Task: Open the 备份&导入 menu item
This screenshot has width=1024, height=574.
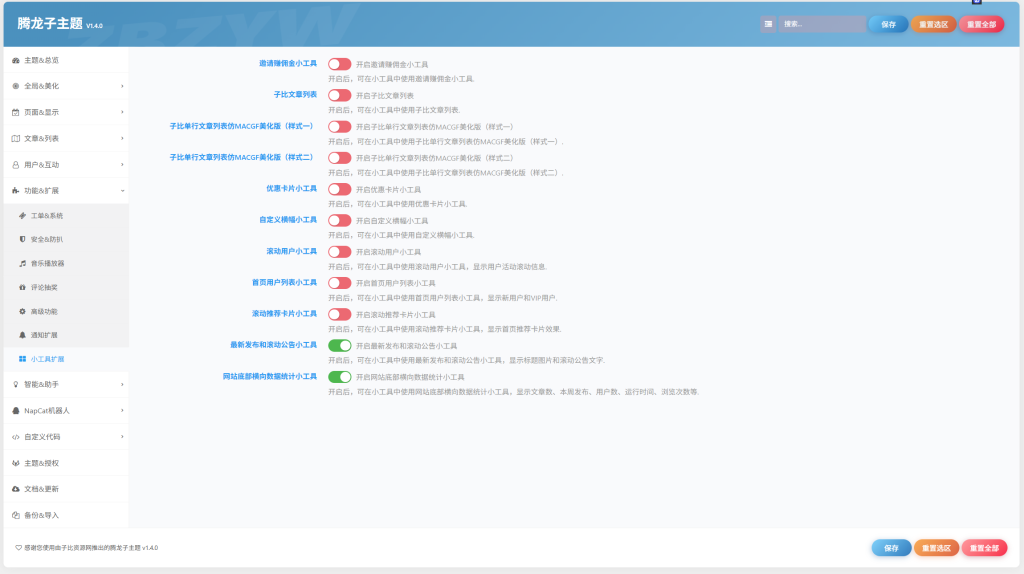Action: [x=66, y=515]
